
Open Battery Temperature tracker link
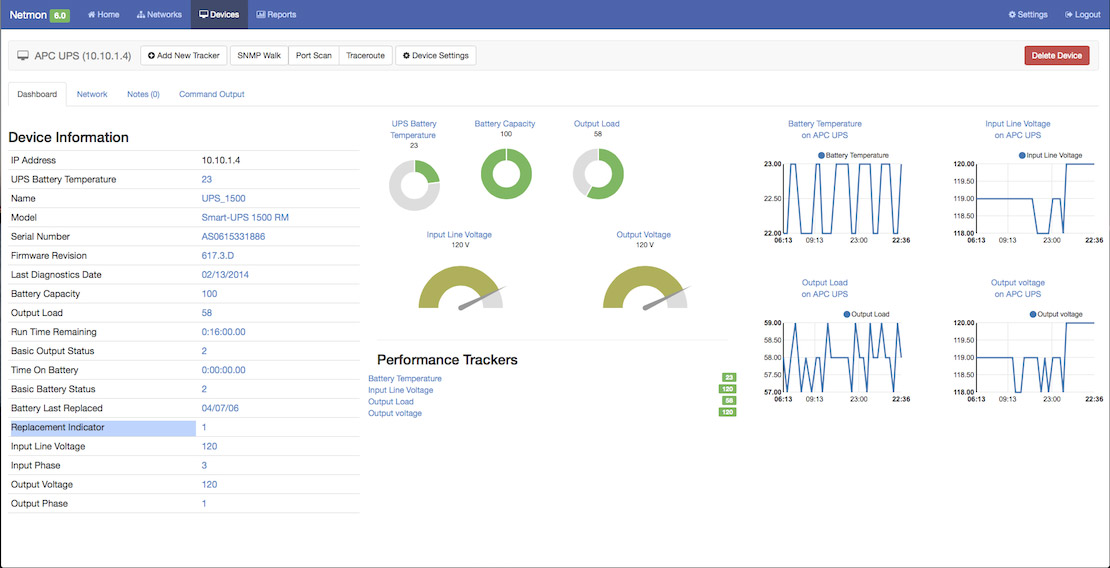click(405, 379)
